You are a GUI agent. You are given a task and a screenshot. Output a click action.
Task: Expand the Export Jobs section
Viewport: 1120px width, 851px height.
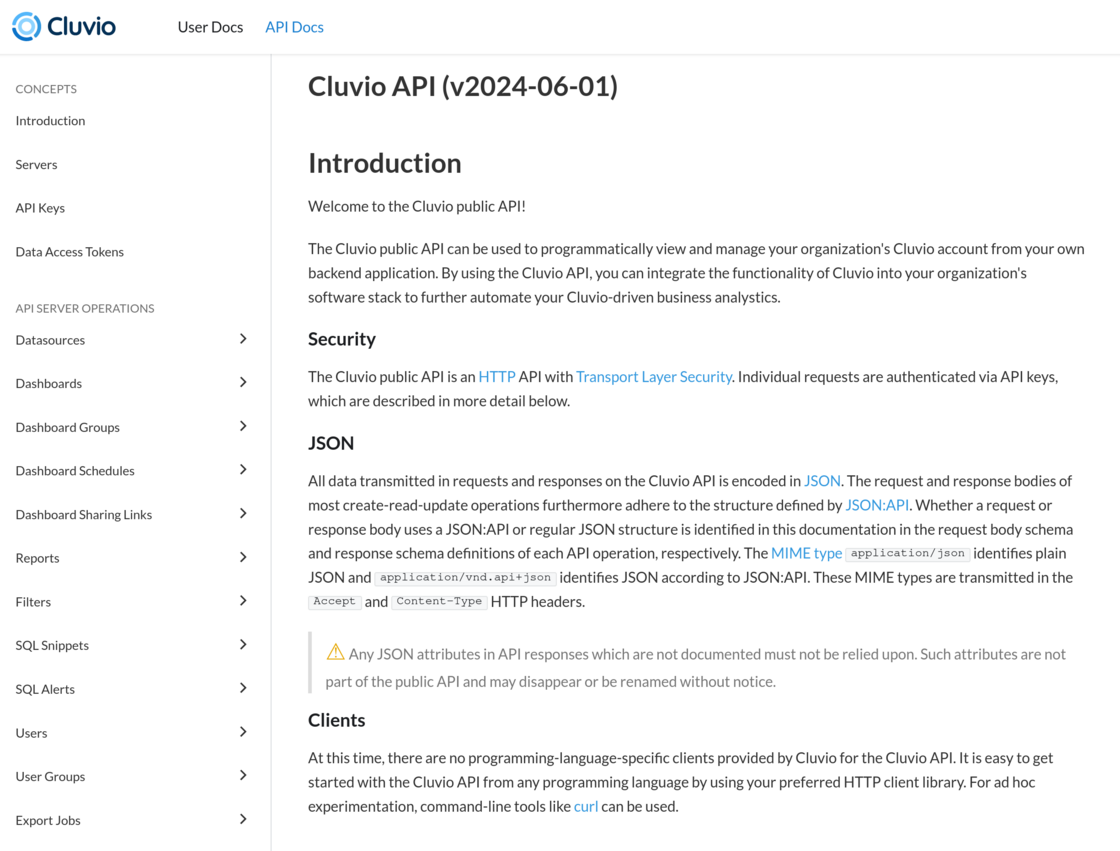click(x=242, y=819)
